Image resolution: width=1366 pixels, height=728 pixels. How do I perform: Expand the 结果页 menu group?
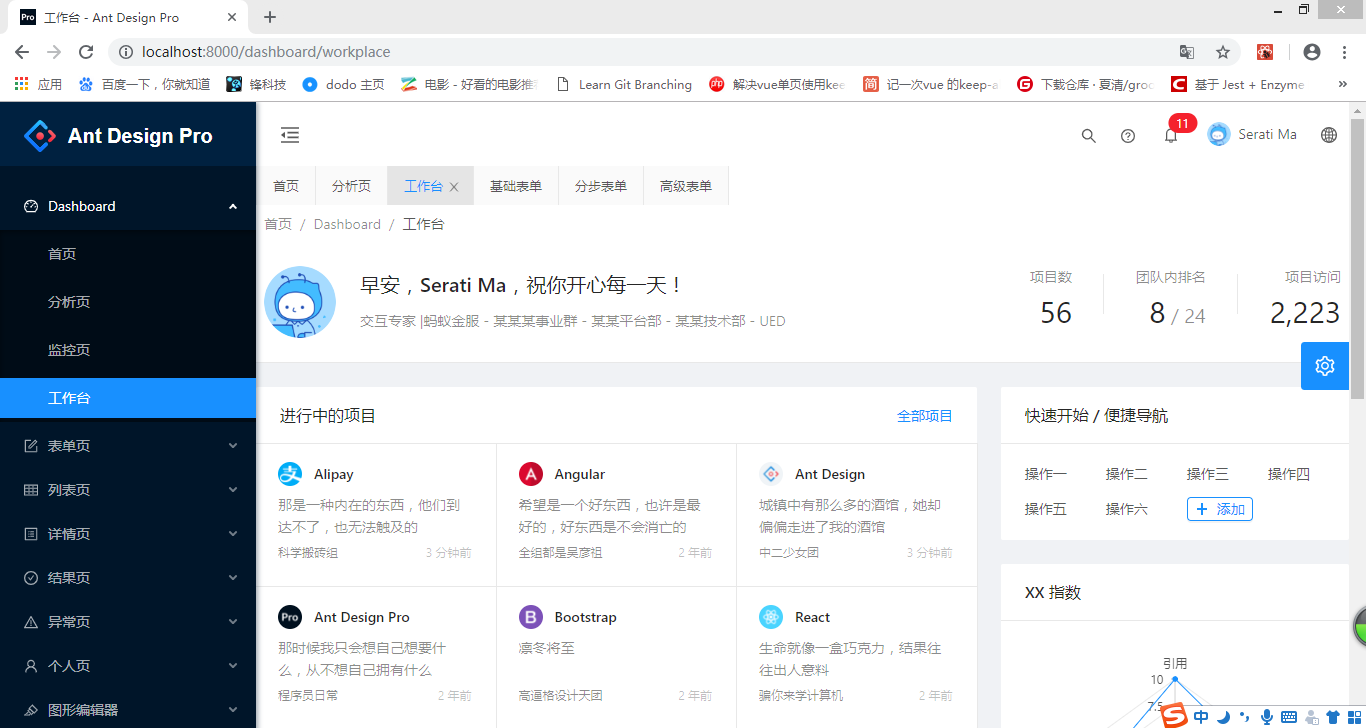128,578
